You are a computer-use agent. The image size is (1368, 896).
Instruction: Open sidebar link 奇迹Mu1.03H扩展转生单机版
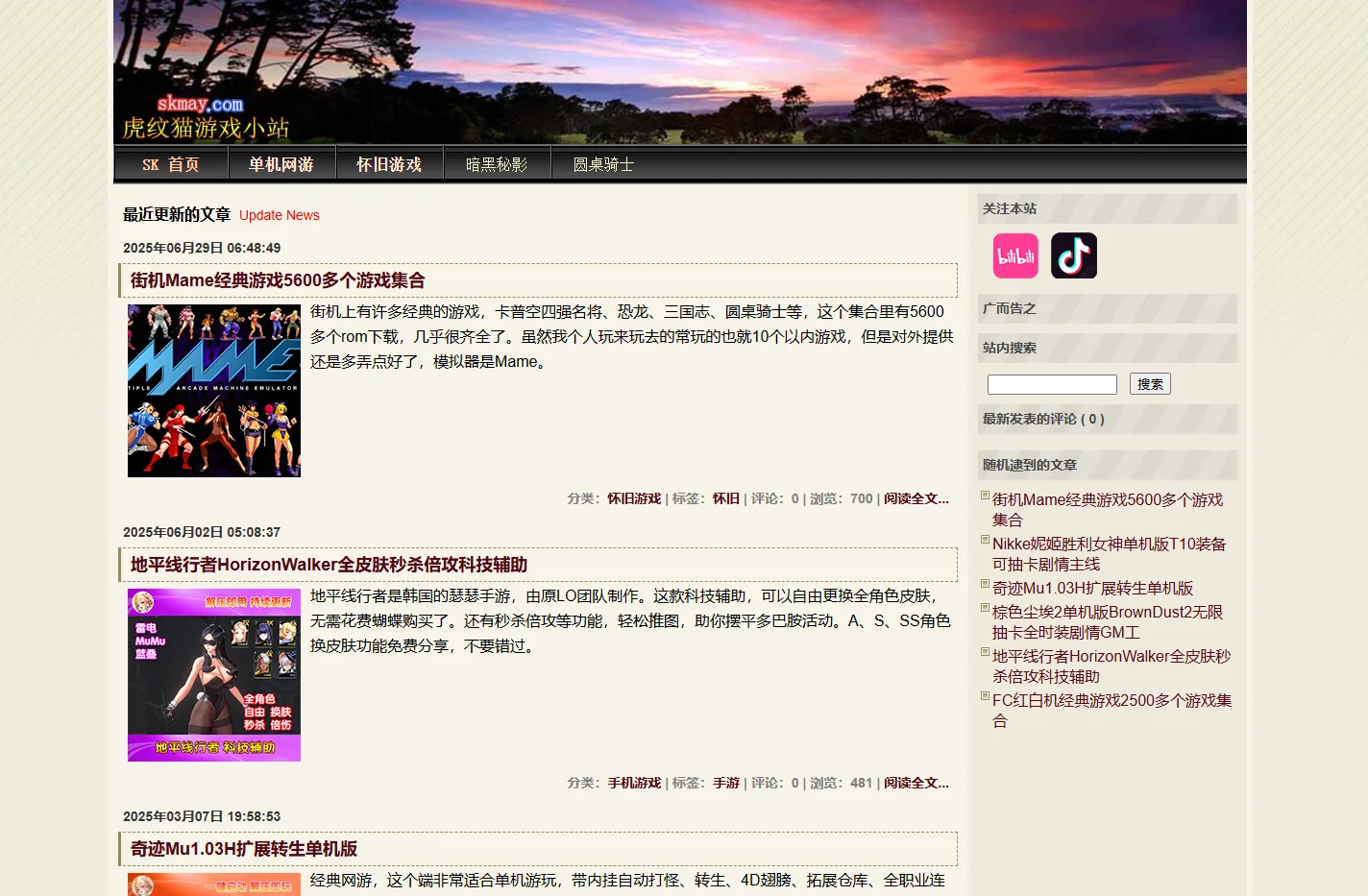1092,588
